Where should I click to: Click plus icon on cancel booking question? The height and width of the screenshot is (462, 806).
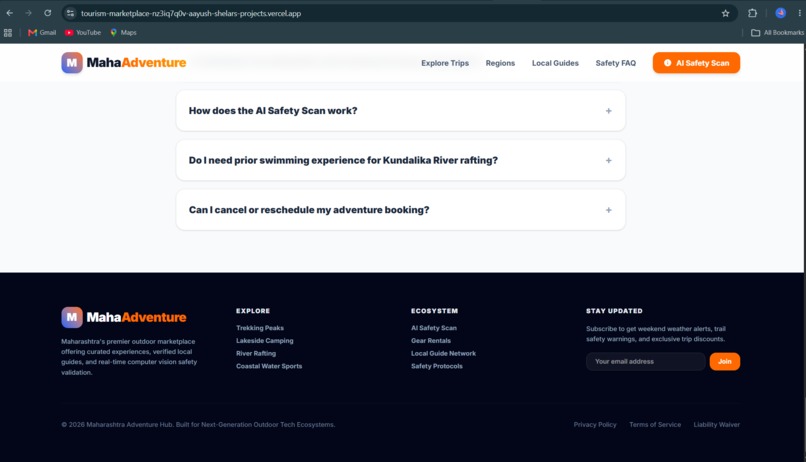(x=608, y=210)
